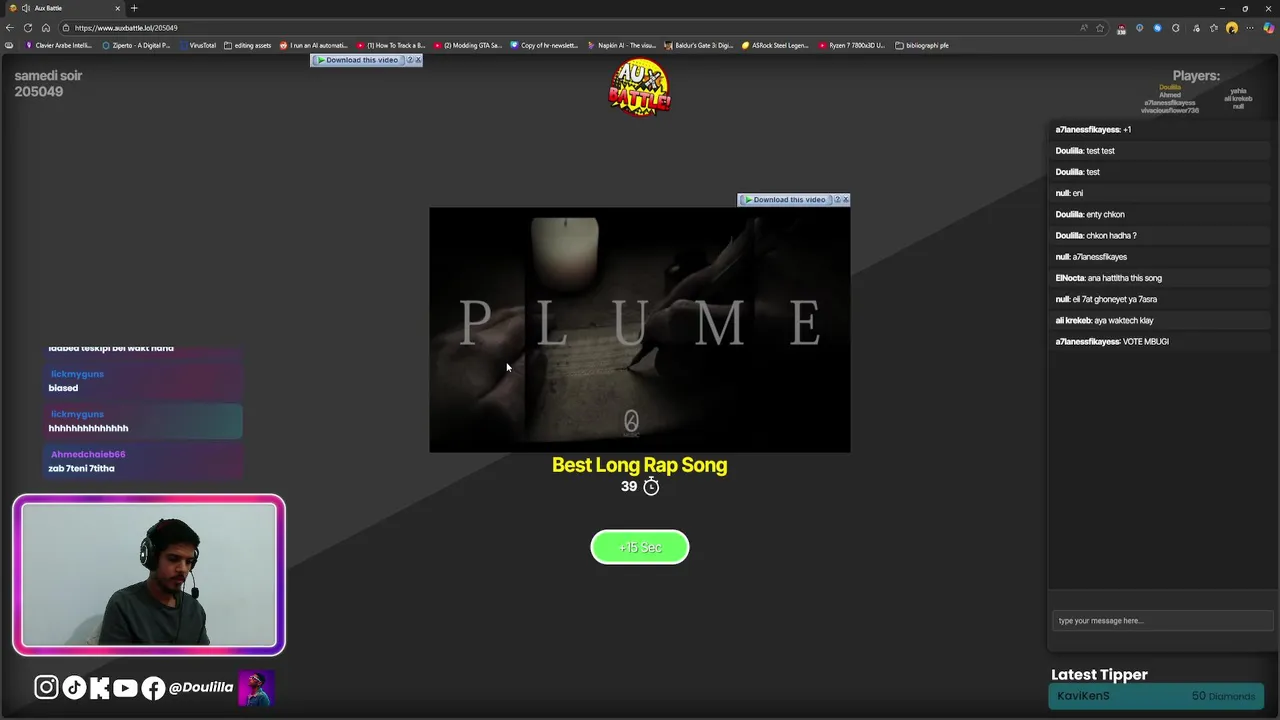Click the samedi soir room name

tap(48, 76)
